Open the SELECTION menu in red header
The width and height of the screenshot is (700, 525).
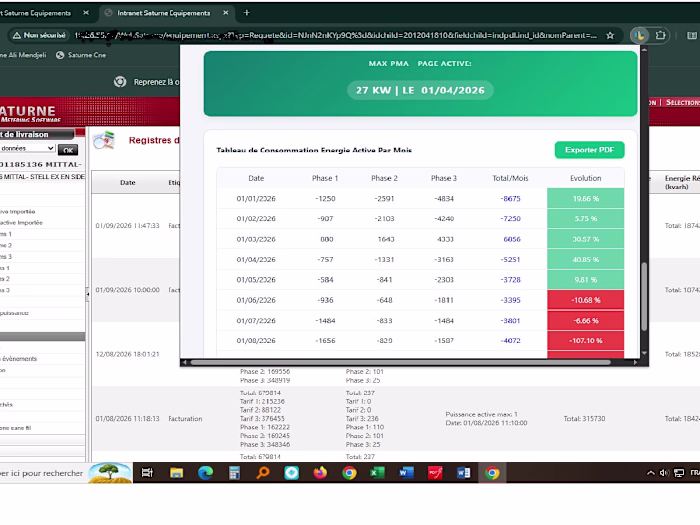tap(683, 102)
